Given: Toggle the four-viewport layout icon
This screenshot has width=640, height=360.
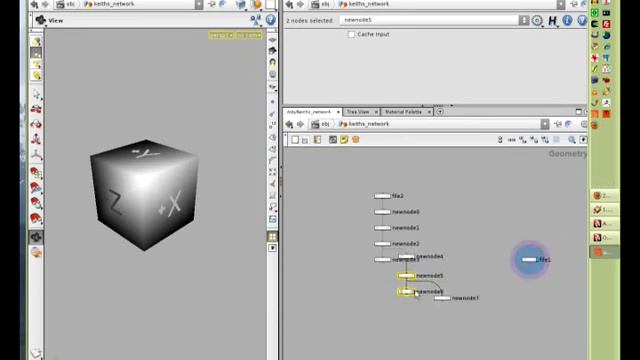Looking at the screenshot, I should pyautogui.click(x=273, y=237).
